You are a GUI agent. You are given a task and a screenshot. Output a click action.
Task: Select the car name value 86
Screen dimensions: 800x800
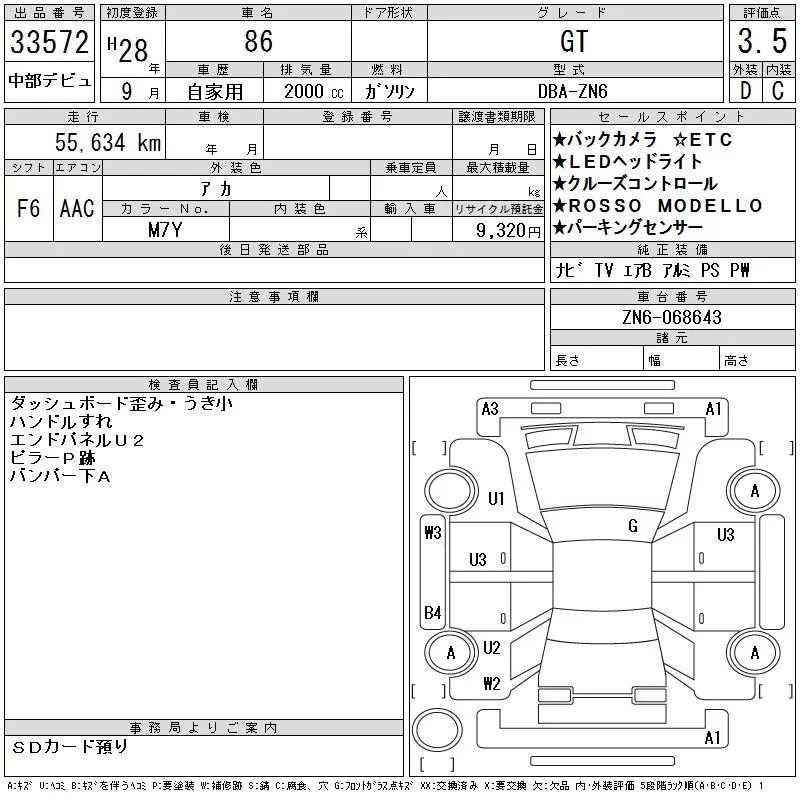point(259,41)
